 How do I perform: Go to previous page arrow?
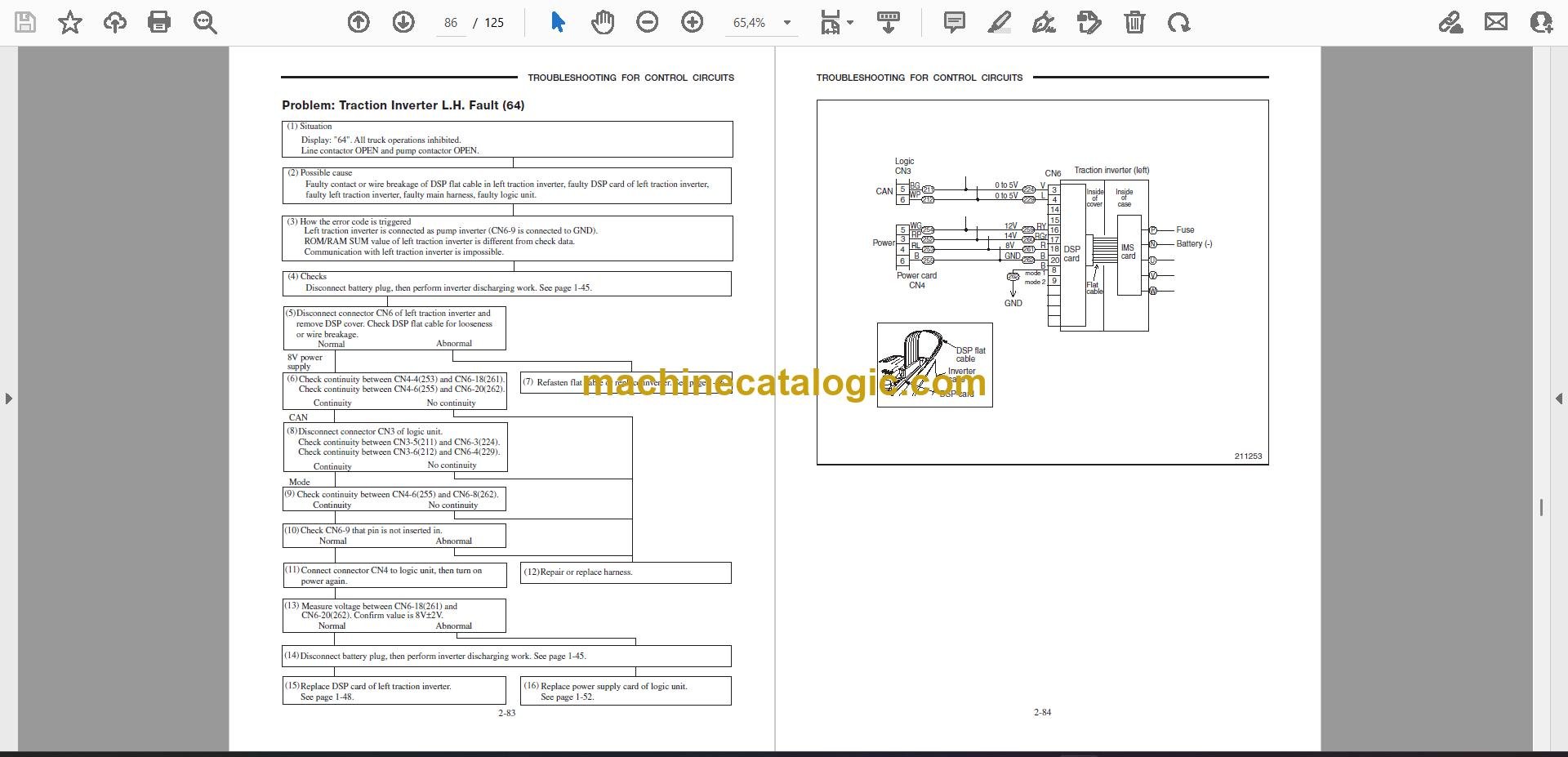coord(359,22)
